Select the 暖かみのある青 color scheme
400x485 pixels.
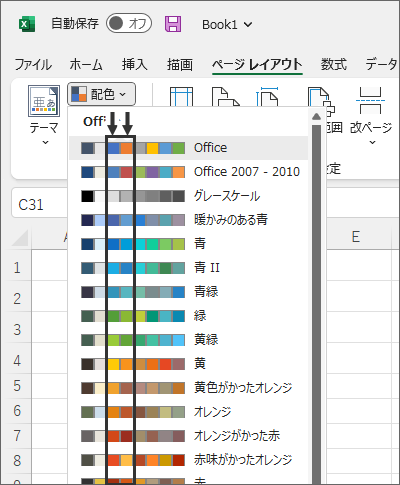click(188, 220)
